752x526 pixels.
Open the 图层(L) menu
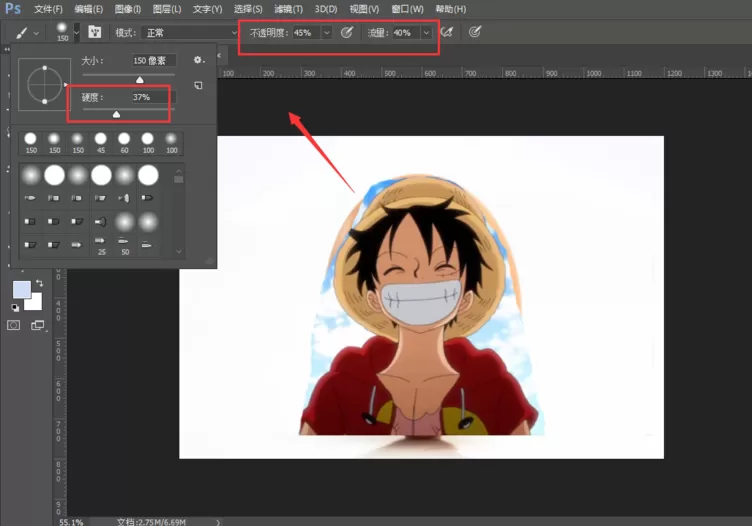166,9
